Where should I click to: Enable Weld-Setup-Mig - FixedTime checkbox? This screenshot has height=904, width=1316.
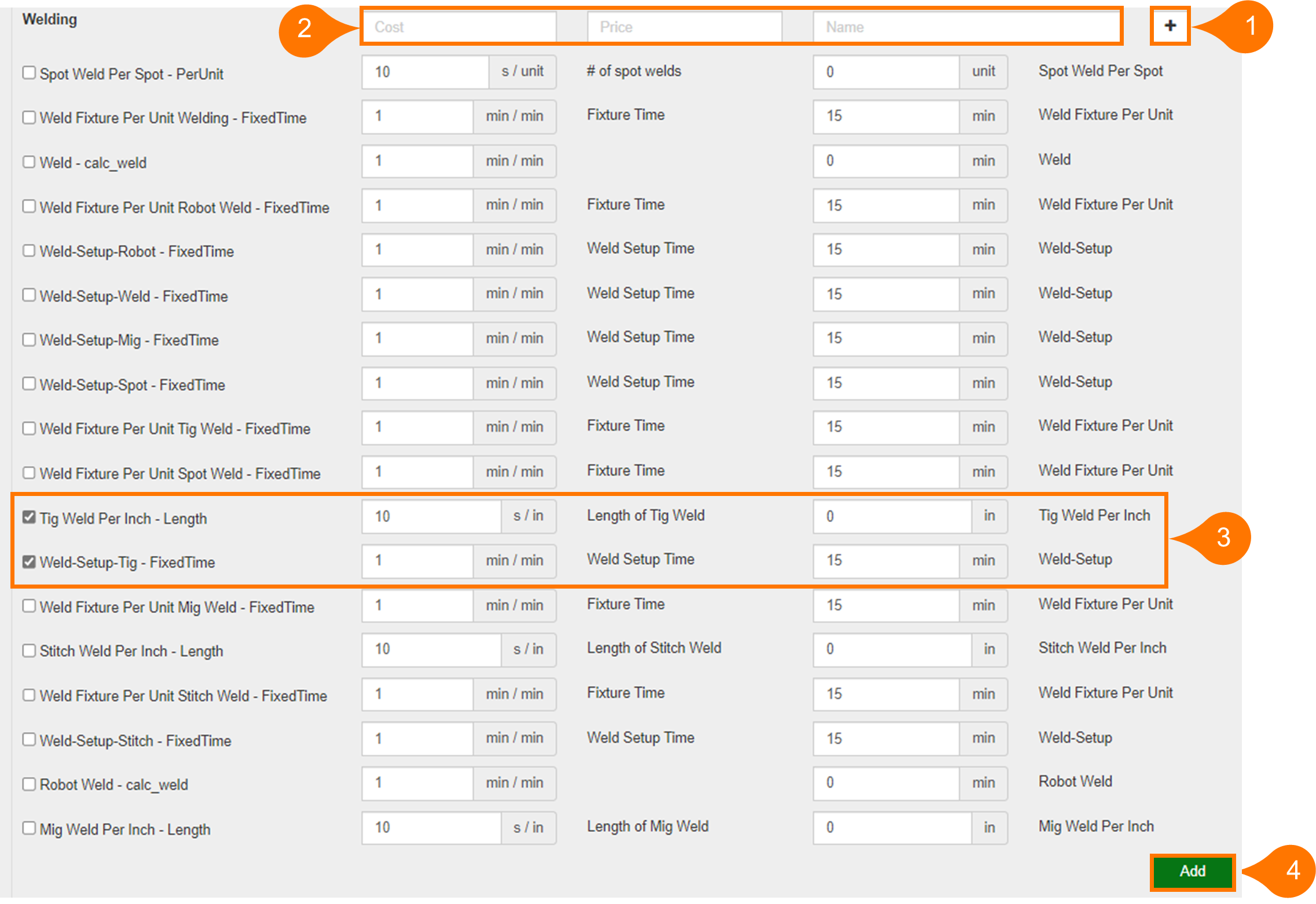tap(29, 340)
